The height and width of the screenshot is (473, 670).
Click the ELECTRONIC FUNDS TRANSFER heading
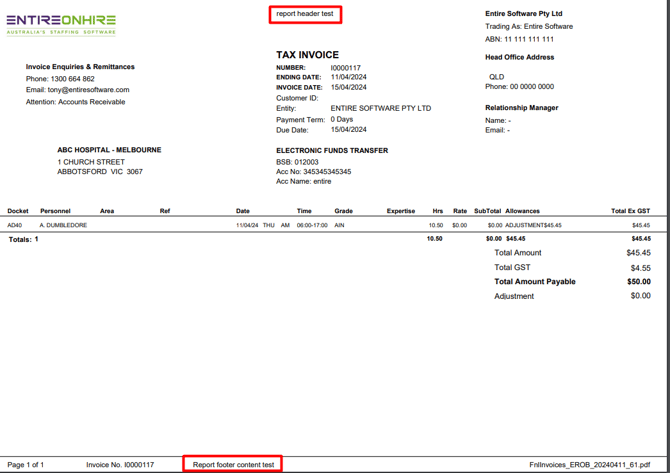(332, 151)
